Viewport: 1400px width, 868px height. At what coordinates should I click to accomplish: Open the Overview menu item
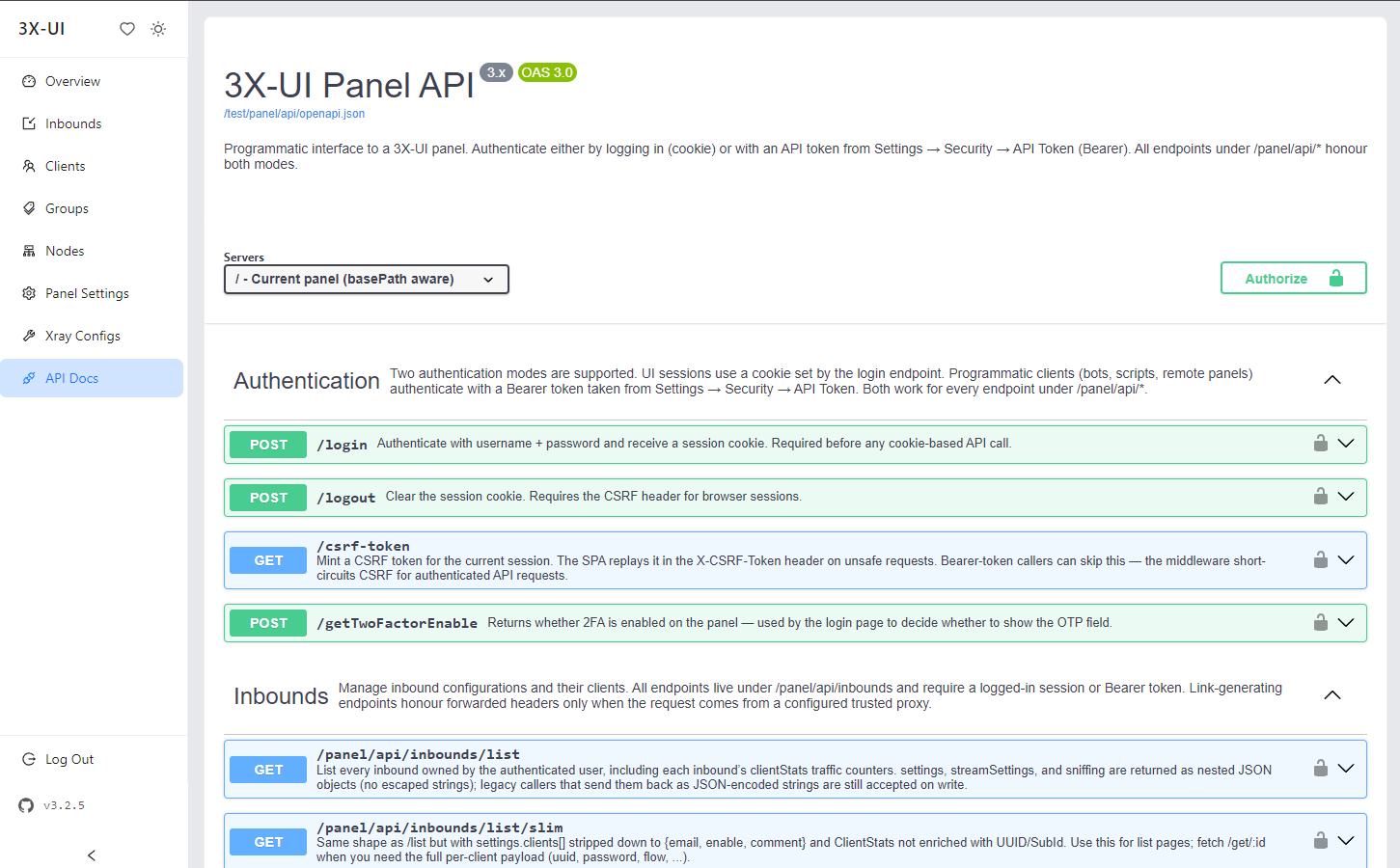[92, 81]
